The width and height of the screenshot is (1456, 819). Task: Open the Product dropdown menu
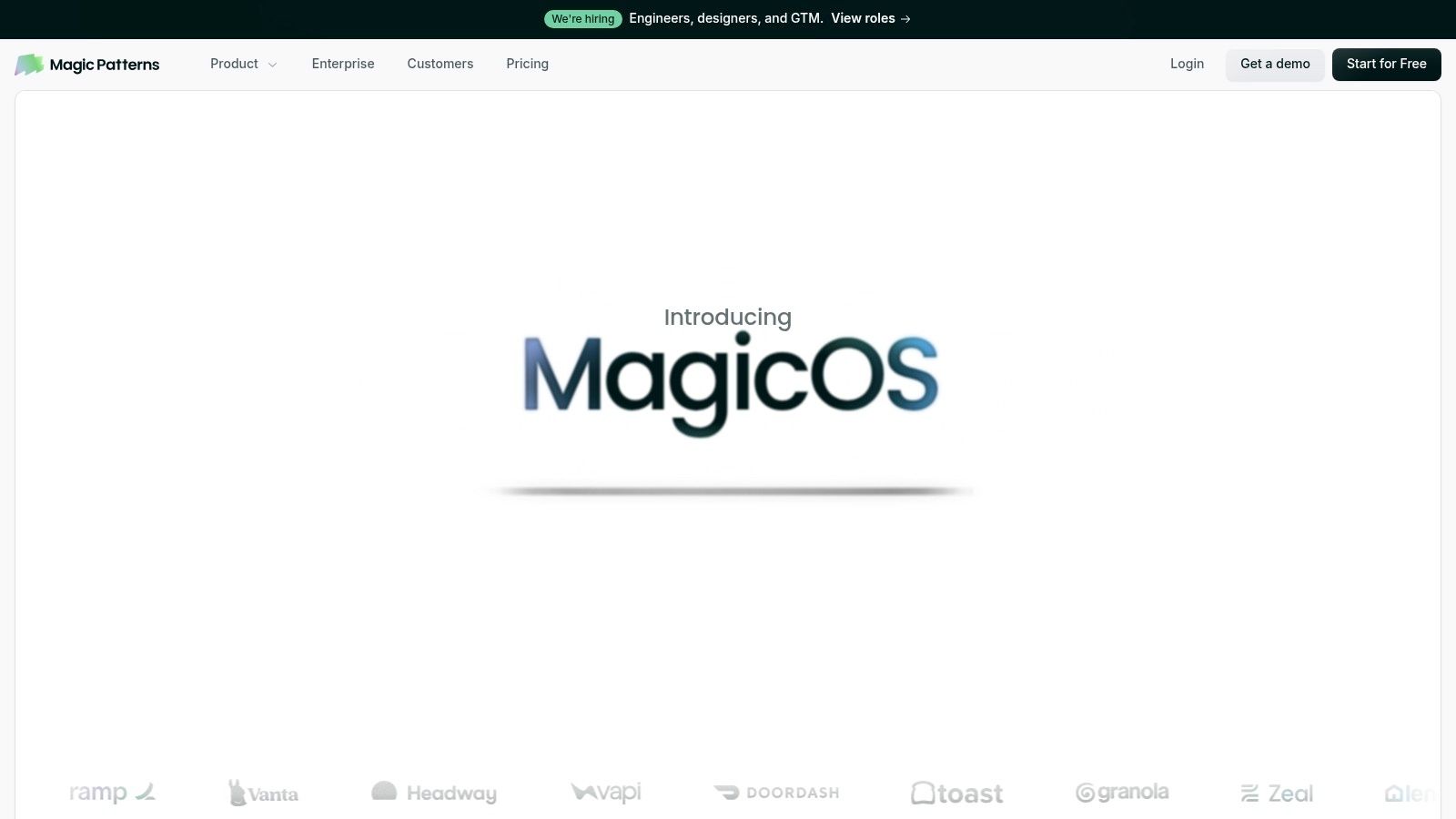pyautogui.click(x=243, y=64)
